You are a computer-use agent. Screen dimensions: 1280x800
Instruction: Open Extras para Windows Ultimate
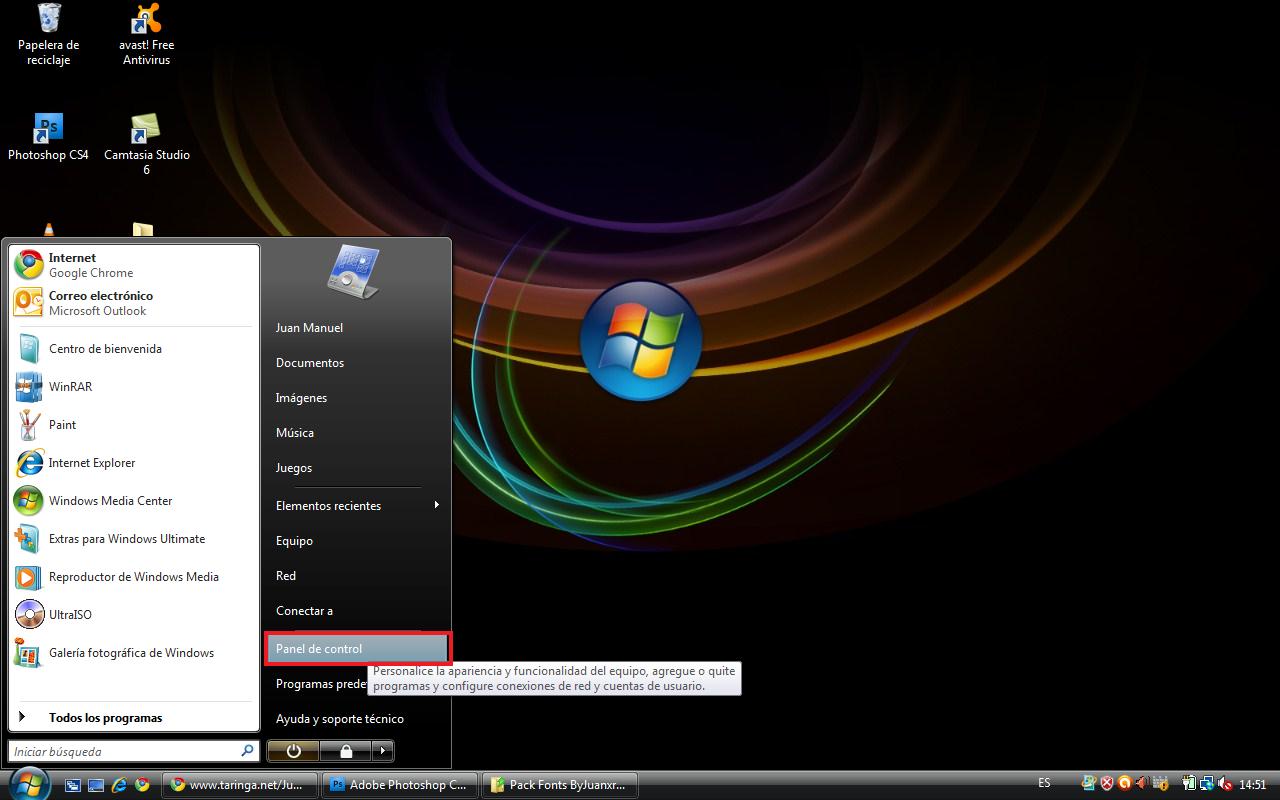point(134,539)
